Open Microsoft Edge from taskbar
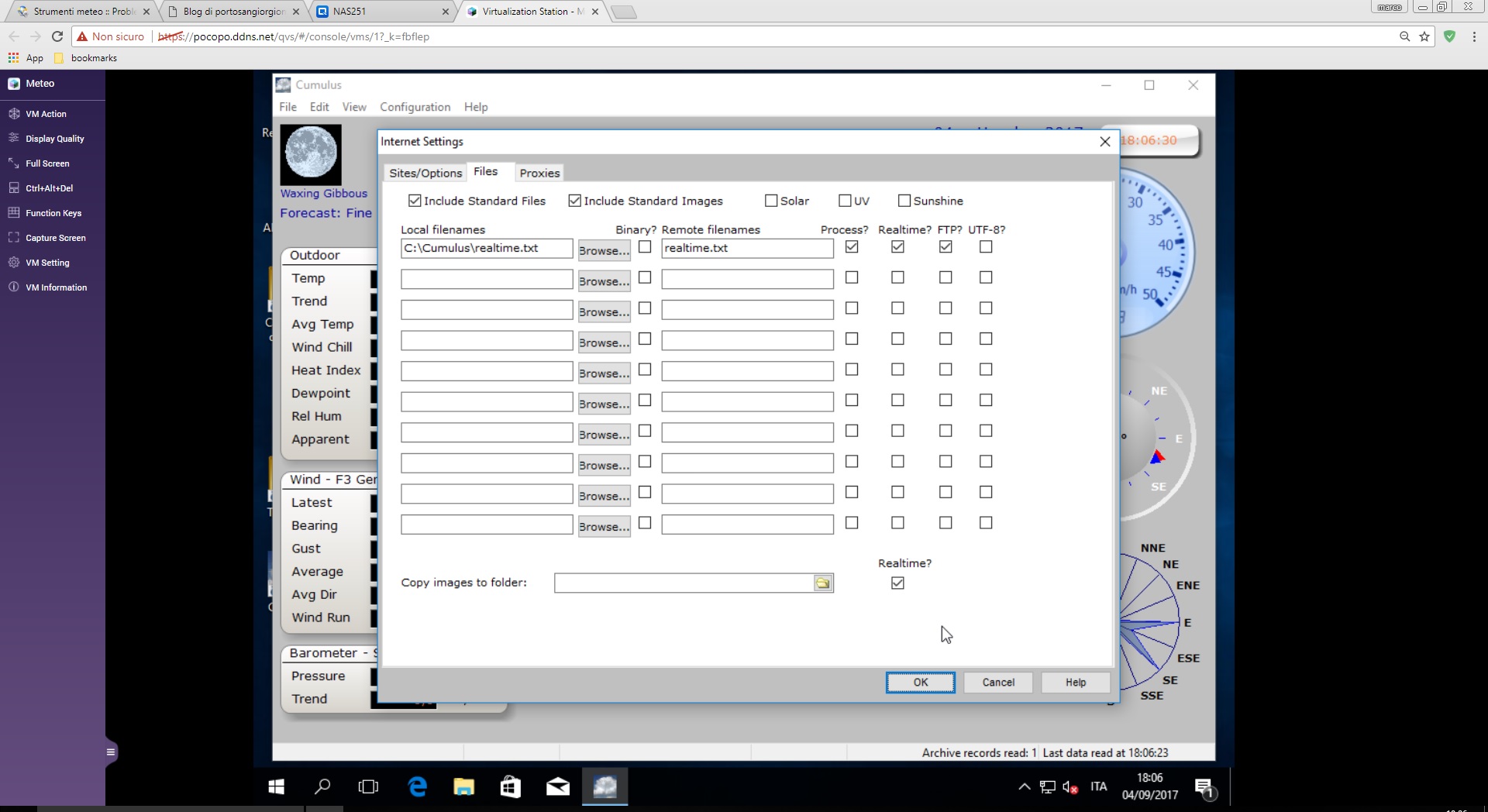Screen dimensions: 1488x812 click(417, 787)
